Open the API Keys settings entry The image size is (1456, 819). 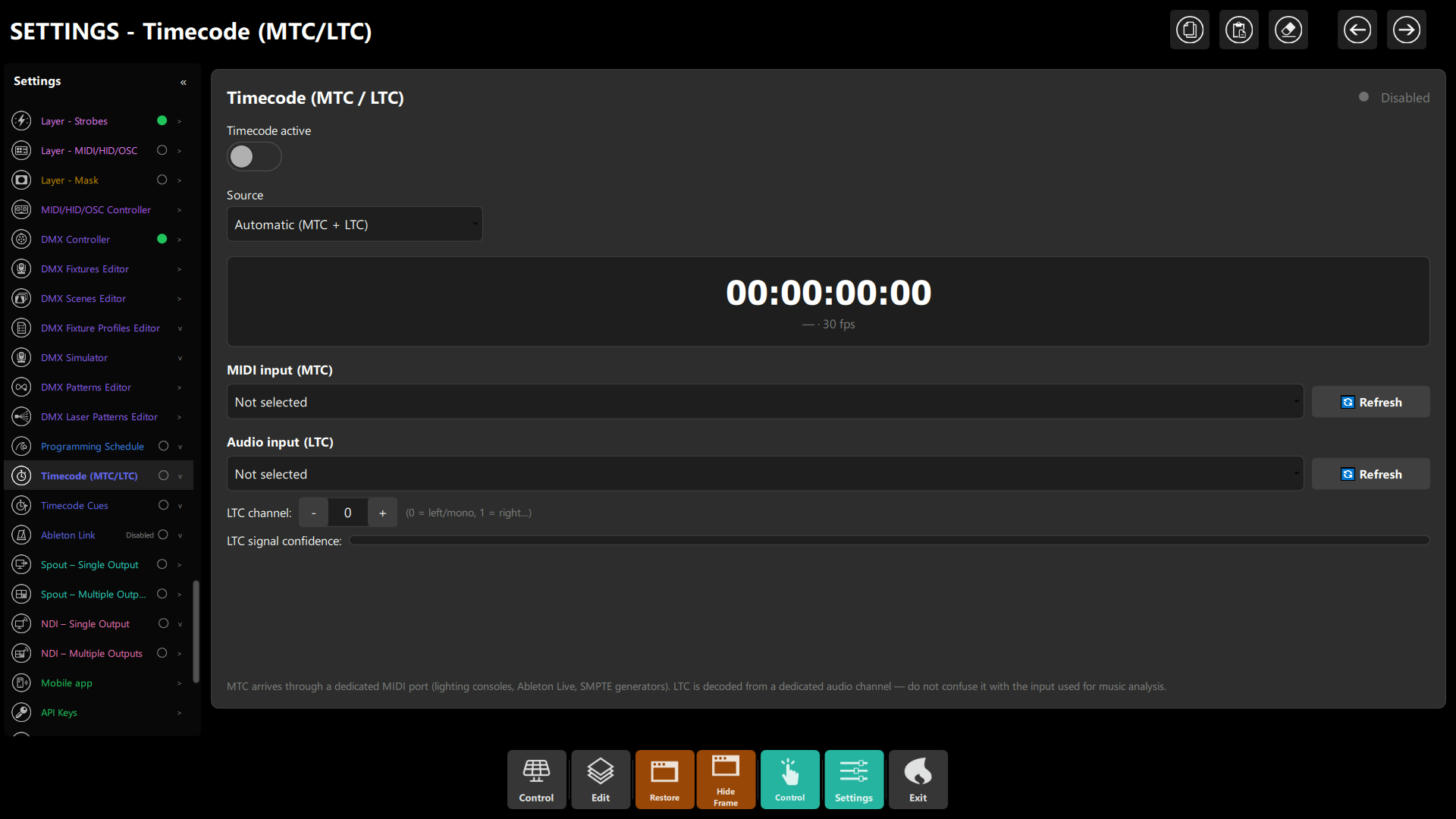pyautogui.click(x=99, y=713)
